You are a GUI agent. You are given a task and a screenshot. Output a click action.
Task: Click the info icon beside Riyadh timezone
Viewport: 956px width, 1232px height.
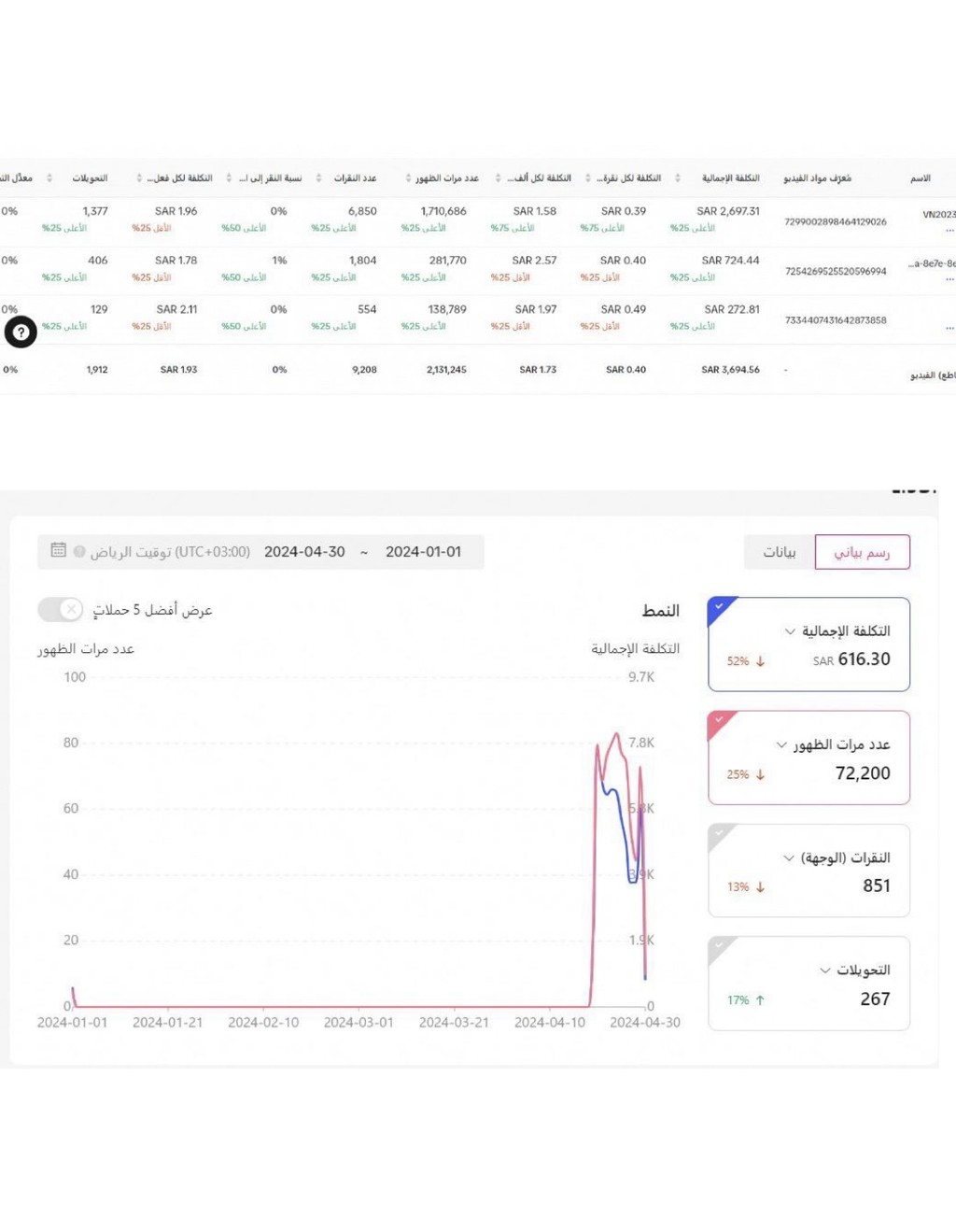(79, 551)
